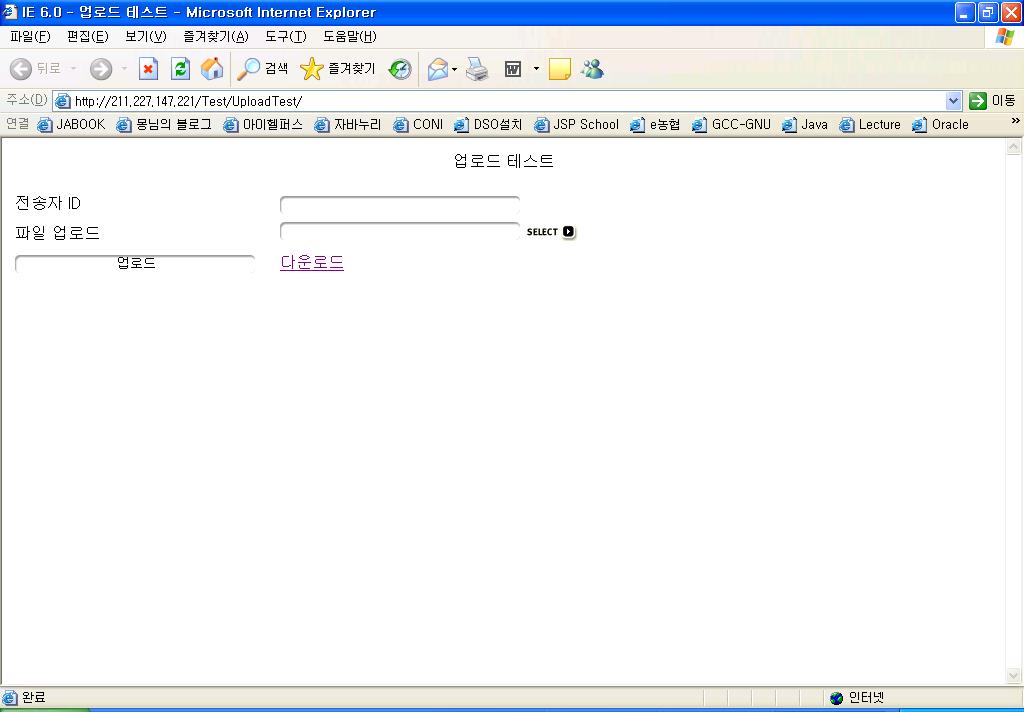Print the page with the Printer icon
The width and height of the screenshot is (1024, 712).
(x=477, y=68)
